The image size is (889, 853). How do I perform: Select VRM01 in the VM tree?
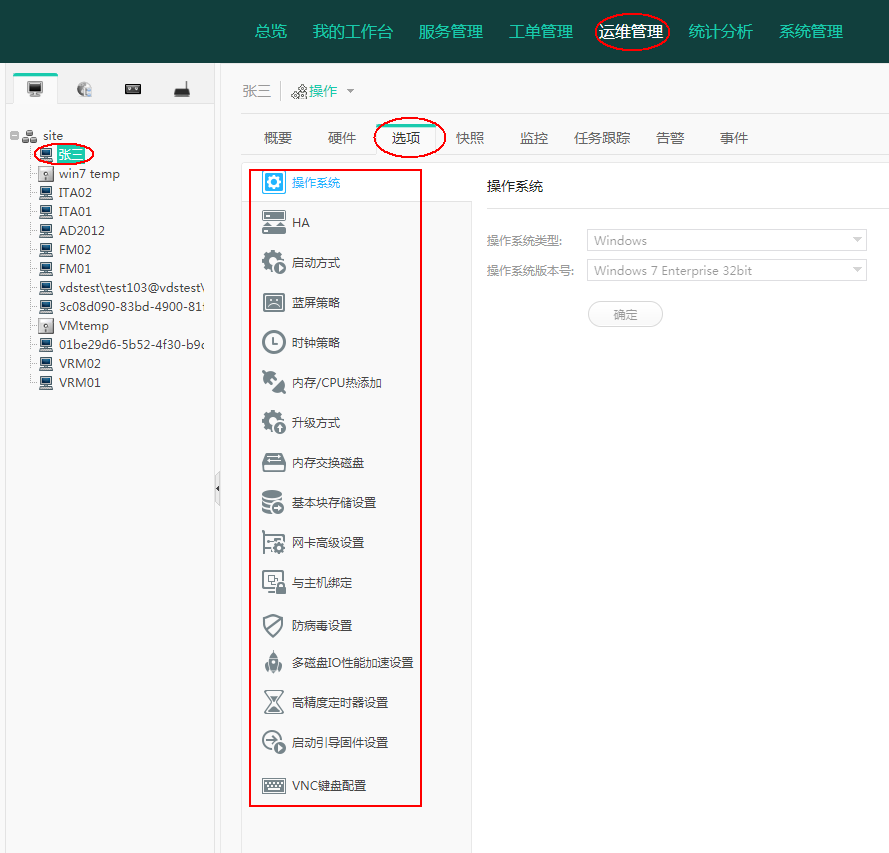click(80, 383)
